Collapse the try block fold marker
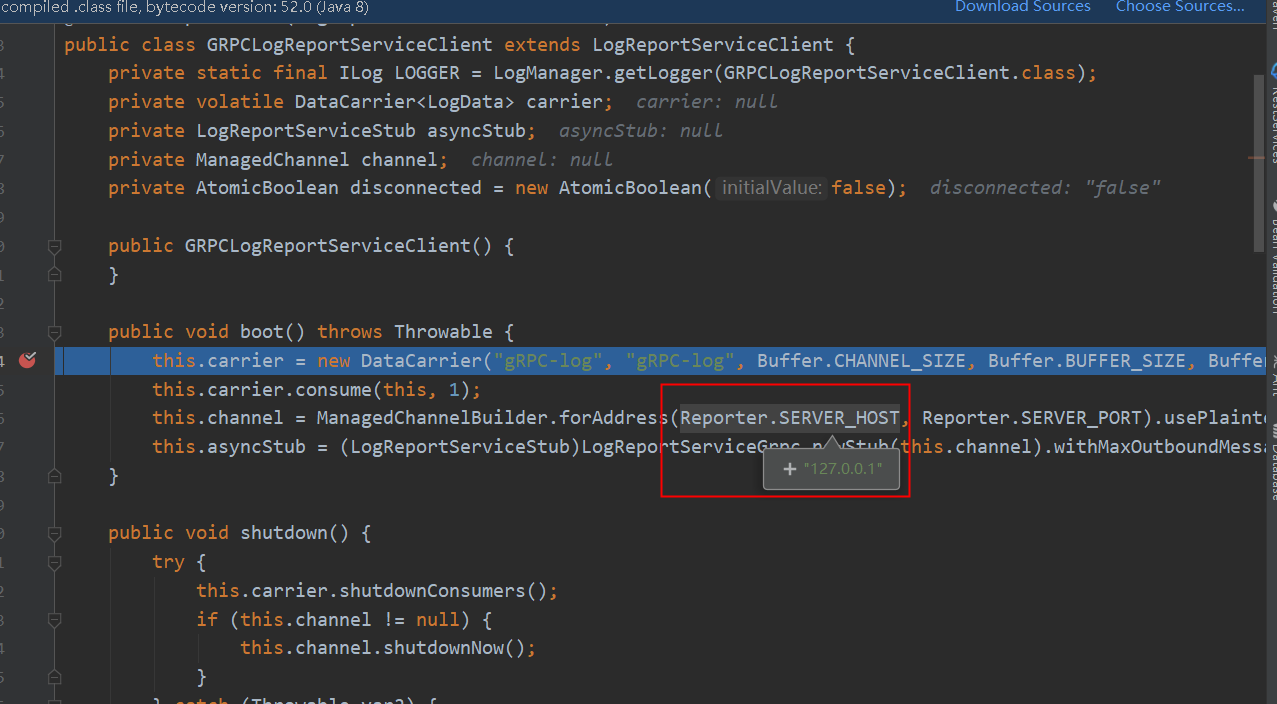Viewport: 1277px width, 704px height. click(x=55, y=562)
